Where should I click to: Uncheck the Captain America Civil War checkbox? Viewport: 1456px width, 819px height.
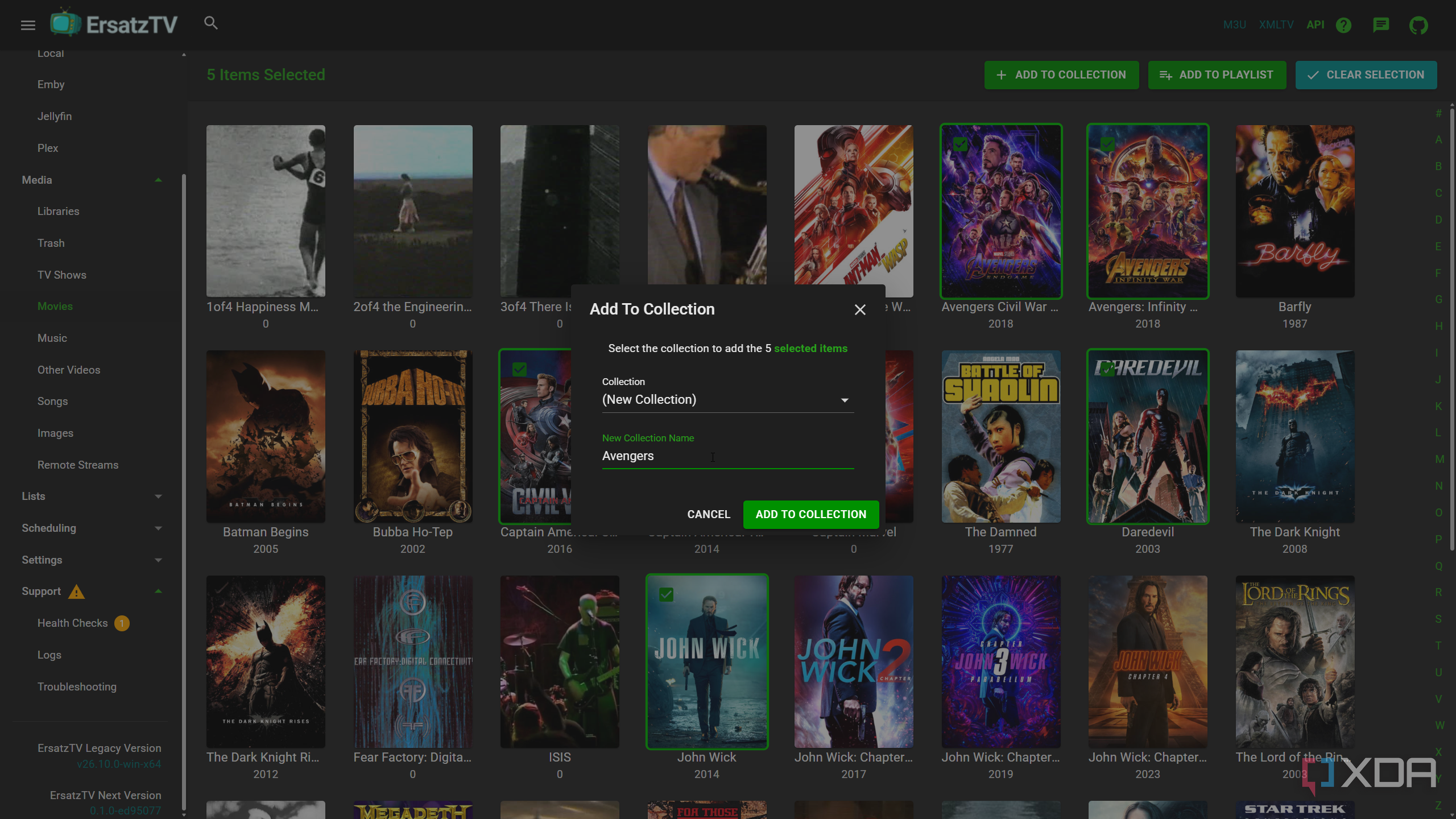pos(519,370)
